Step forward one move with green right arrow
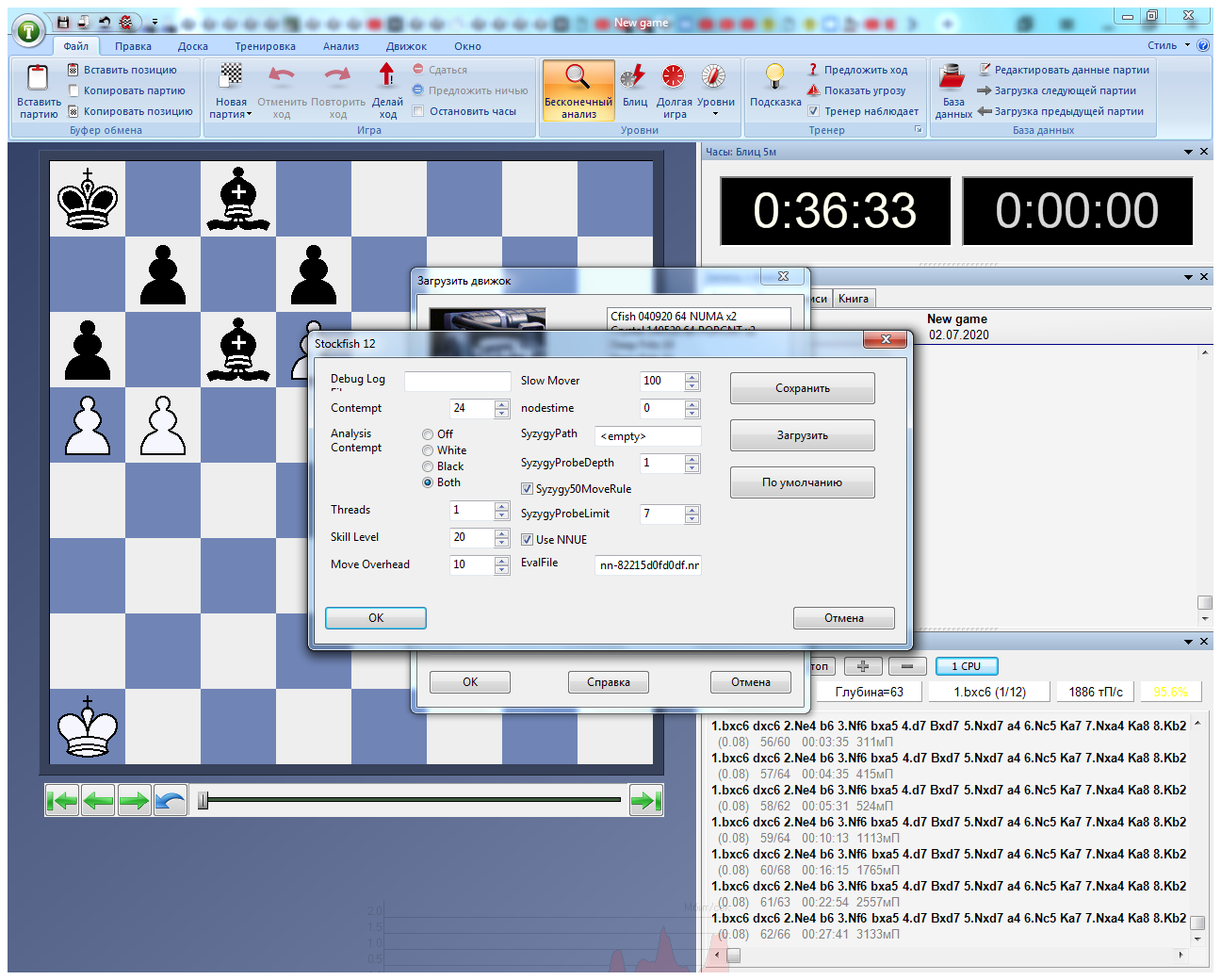The image size is (1221, 980). pyautogui.click(x=134, y=801)
